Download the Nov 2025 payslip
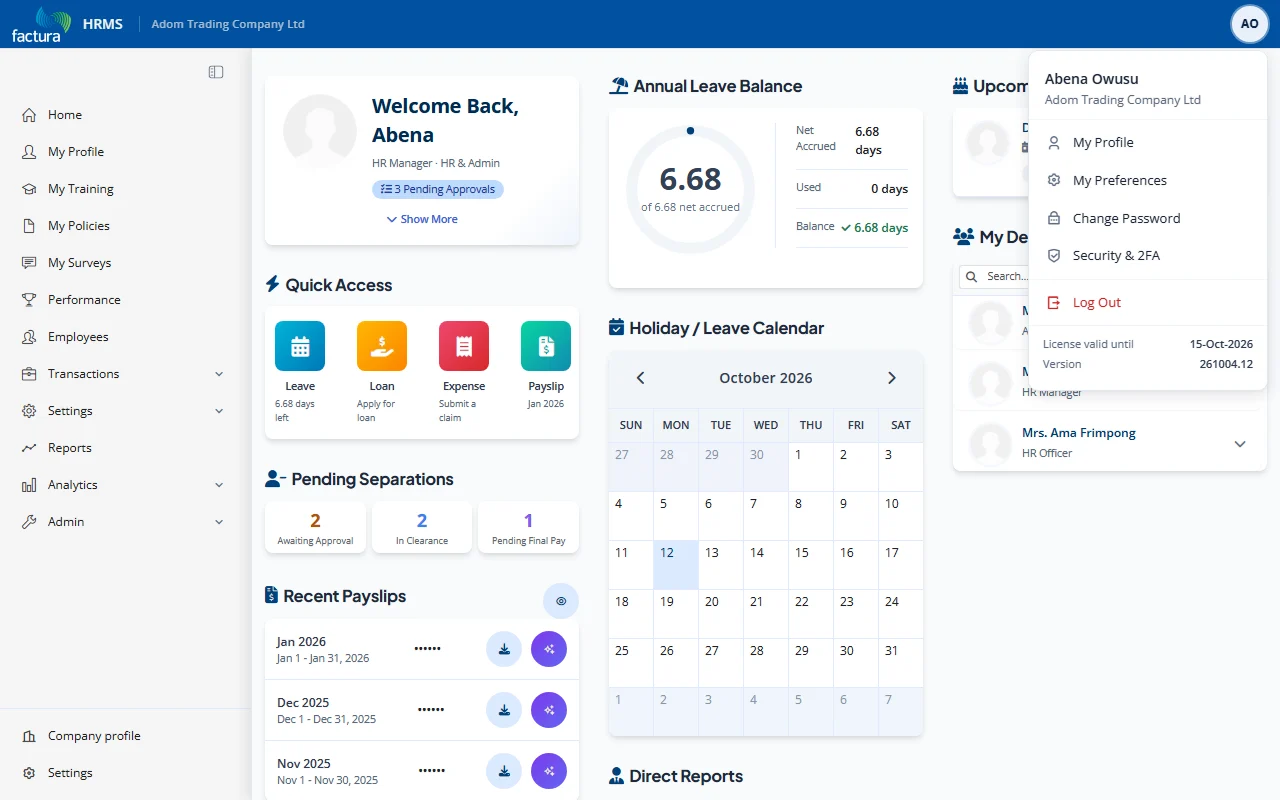The image size is (1280, 800). (x=504, y=771)
